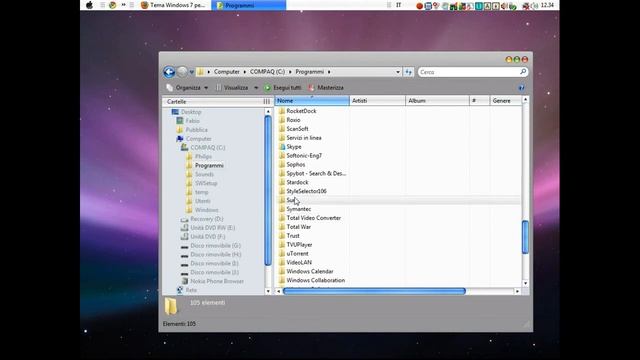This screenshot has height=360, width=640.
Task: Open the Organizza menu
Action: 187,88
